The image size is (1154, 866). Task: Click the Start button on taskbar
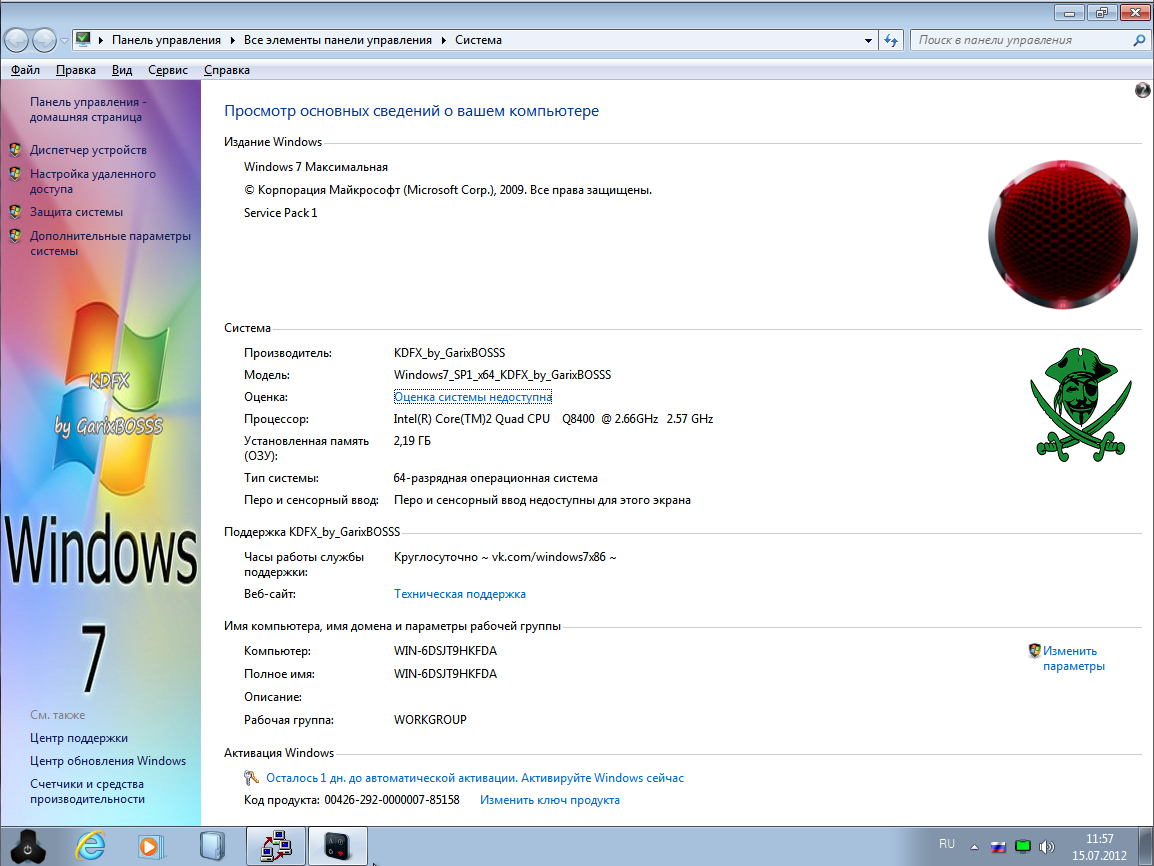(28, 846)
